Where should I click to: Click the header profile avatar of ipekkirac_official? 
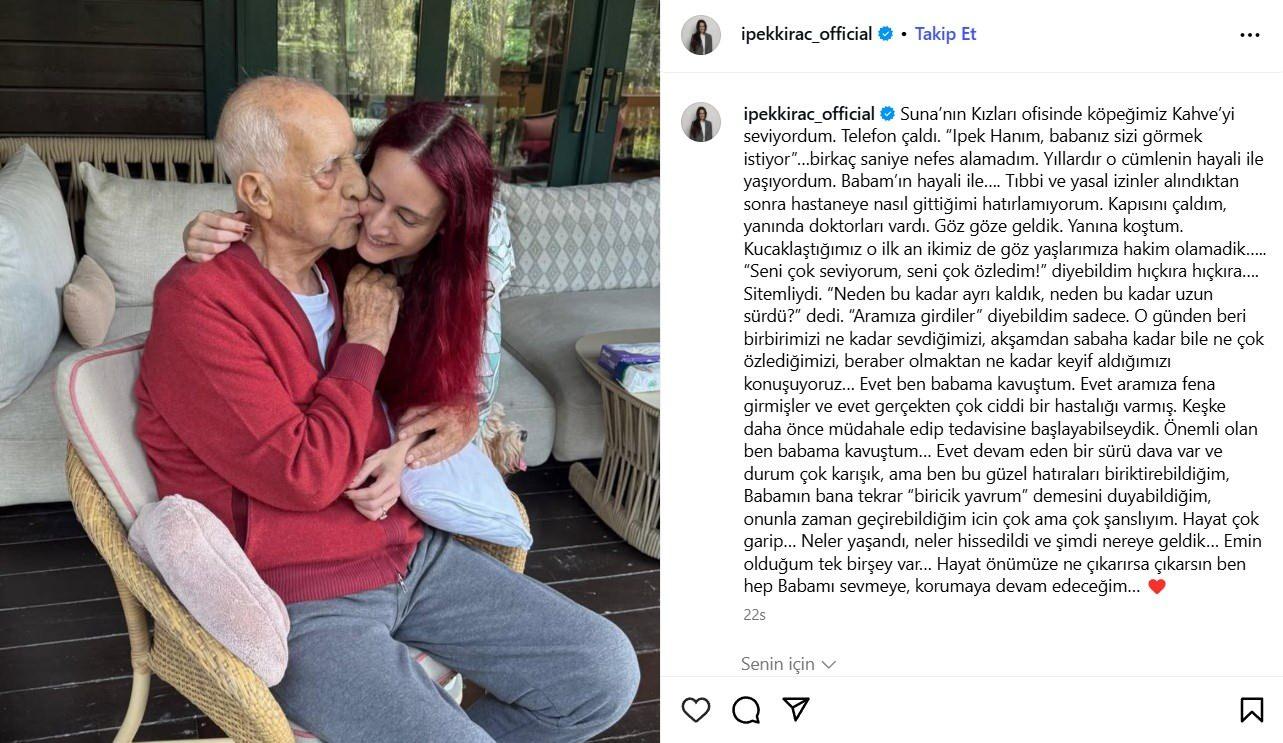[x=701, y=35]
